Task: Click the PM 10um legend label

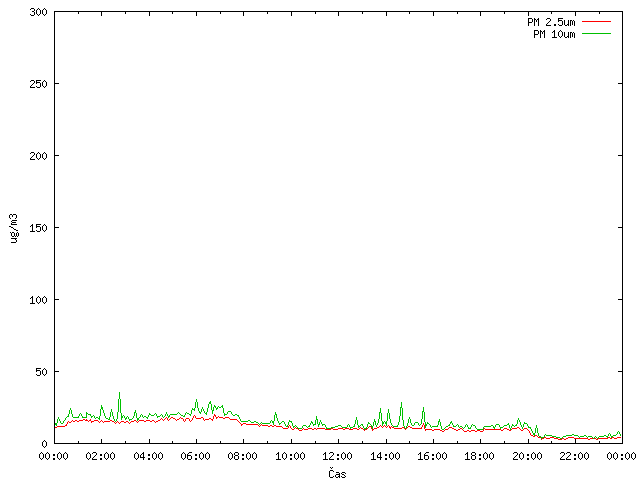Action: [x=554, y=34]
